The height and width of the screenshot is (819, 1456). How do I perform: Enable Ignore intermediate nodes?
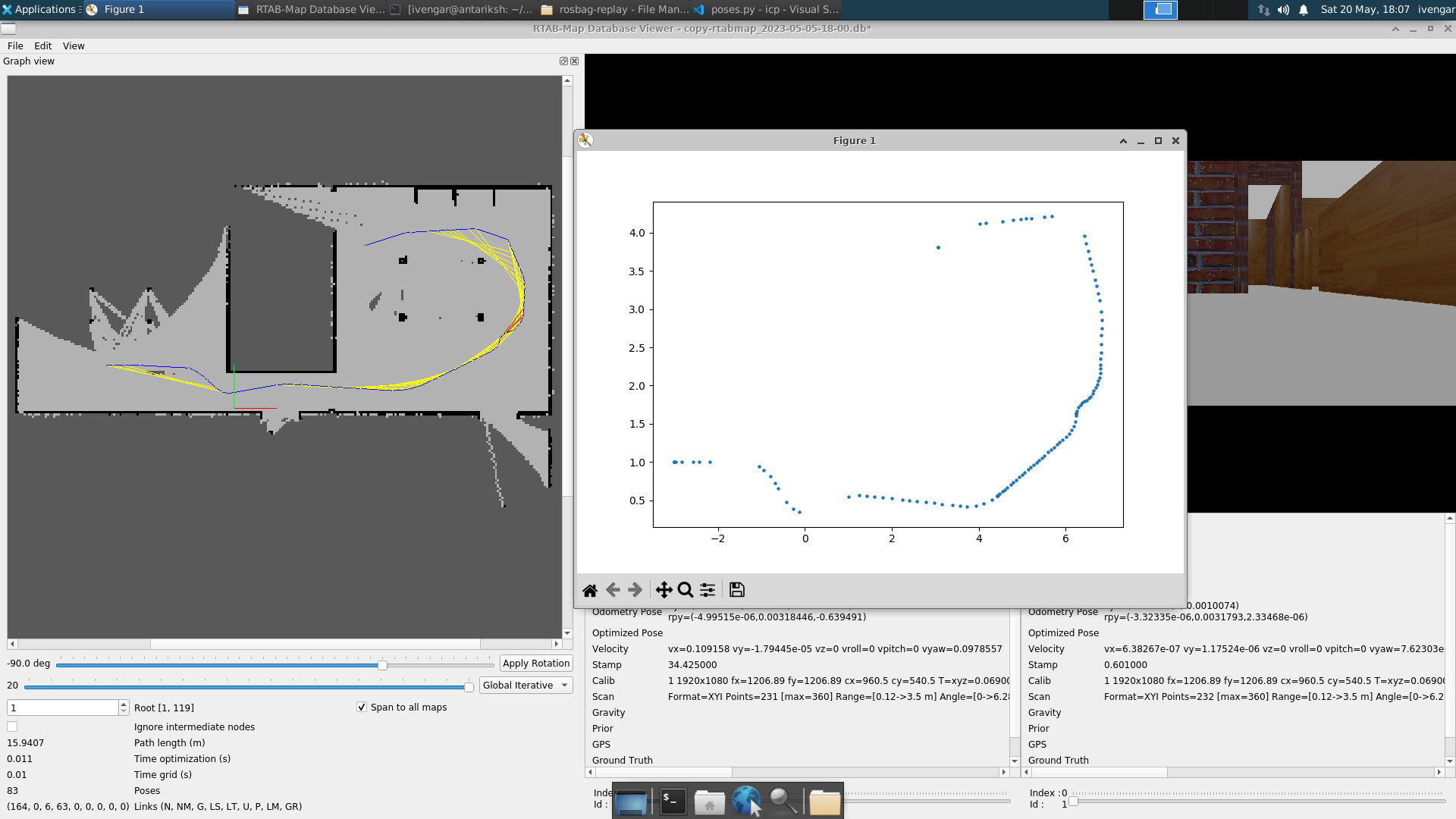click(12, 726)
